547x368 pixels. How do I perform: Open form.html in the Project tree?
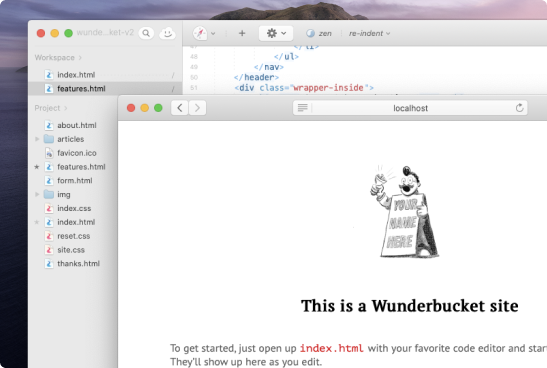point(75,180)
